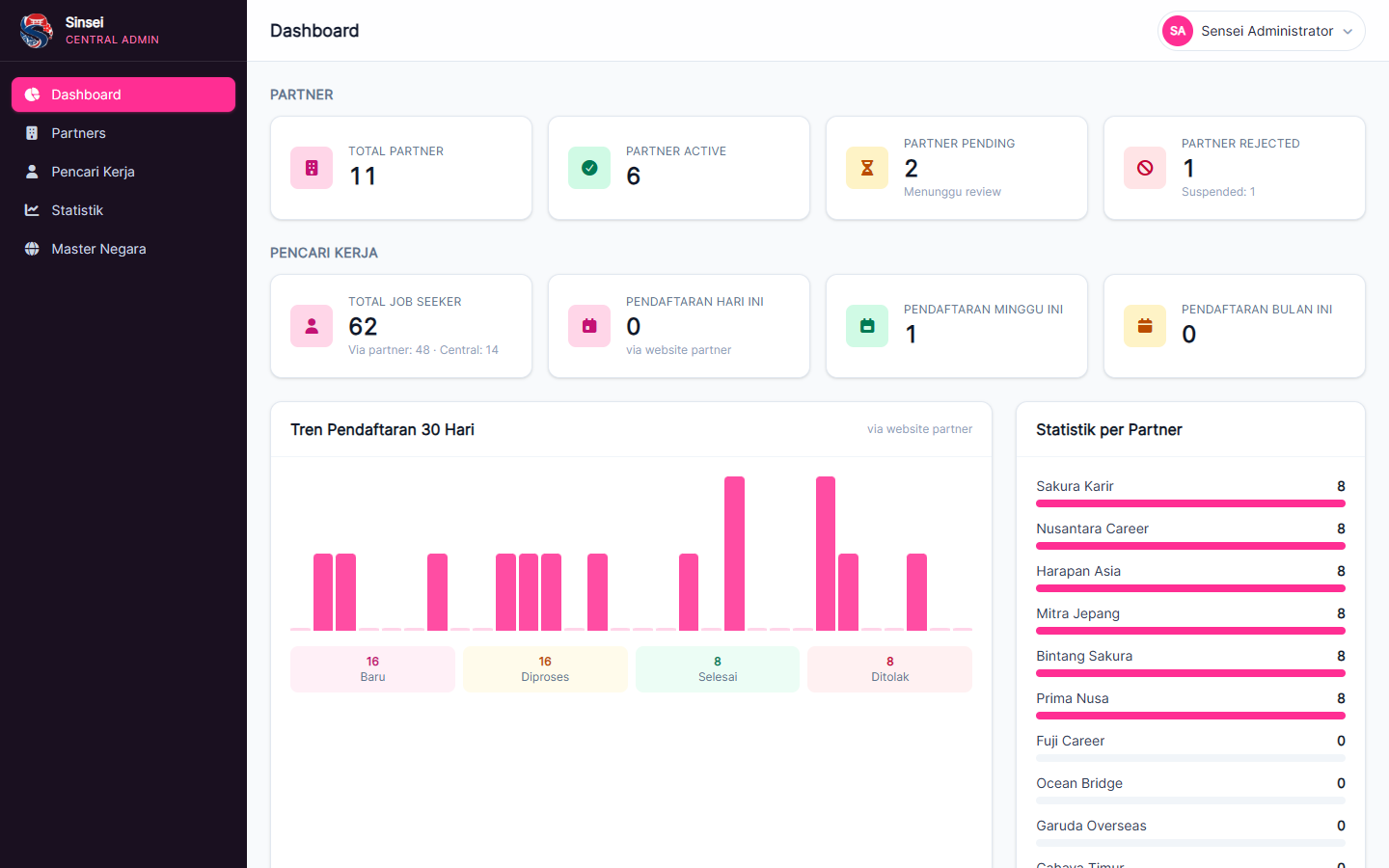The height and width of the screenshot is (868, 1389).
Task: Click the Harapan Asia row label
Action: pos(1078,571)
